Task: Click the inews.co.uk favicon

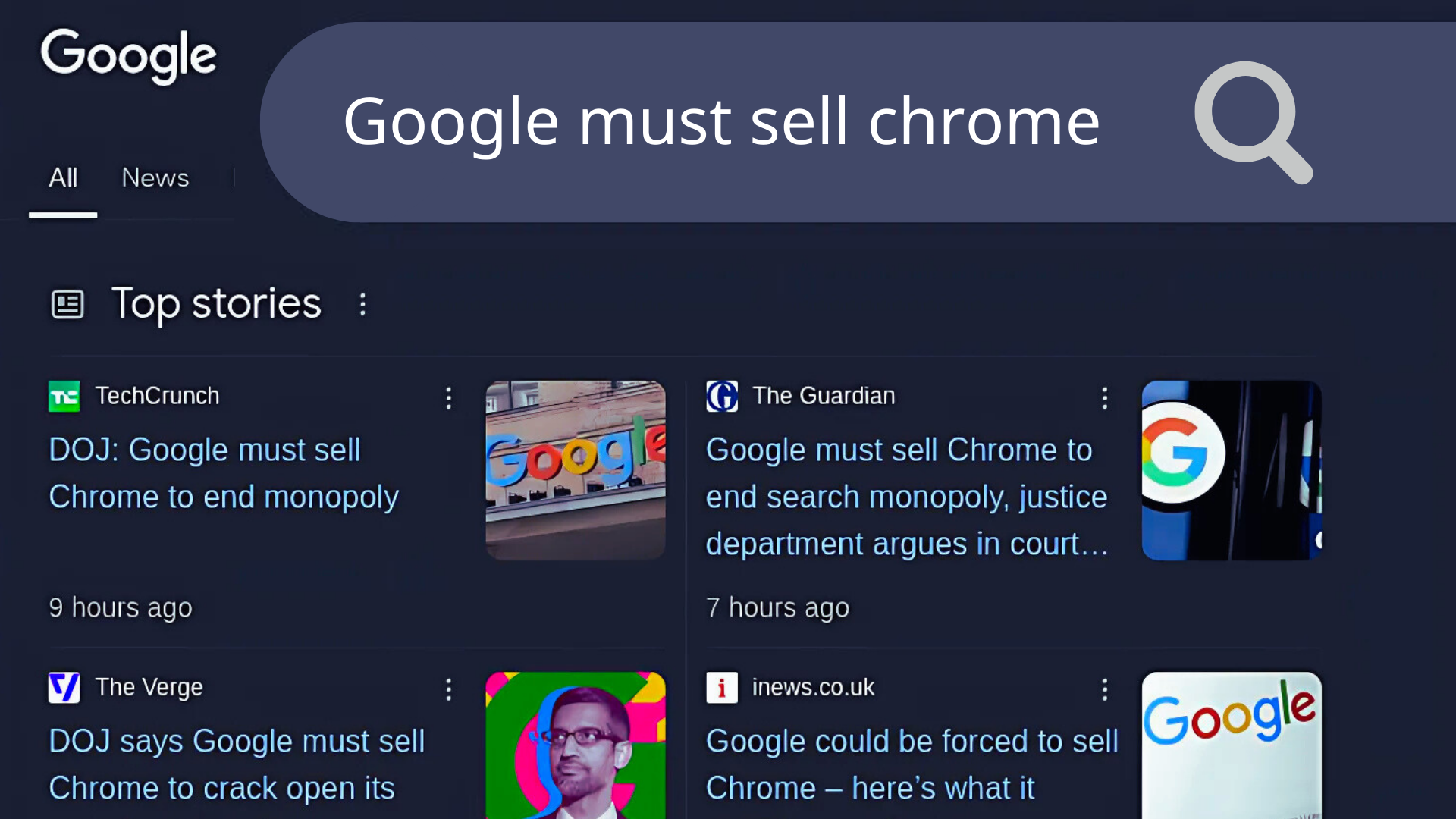Action: pos(721,688)
